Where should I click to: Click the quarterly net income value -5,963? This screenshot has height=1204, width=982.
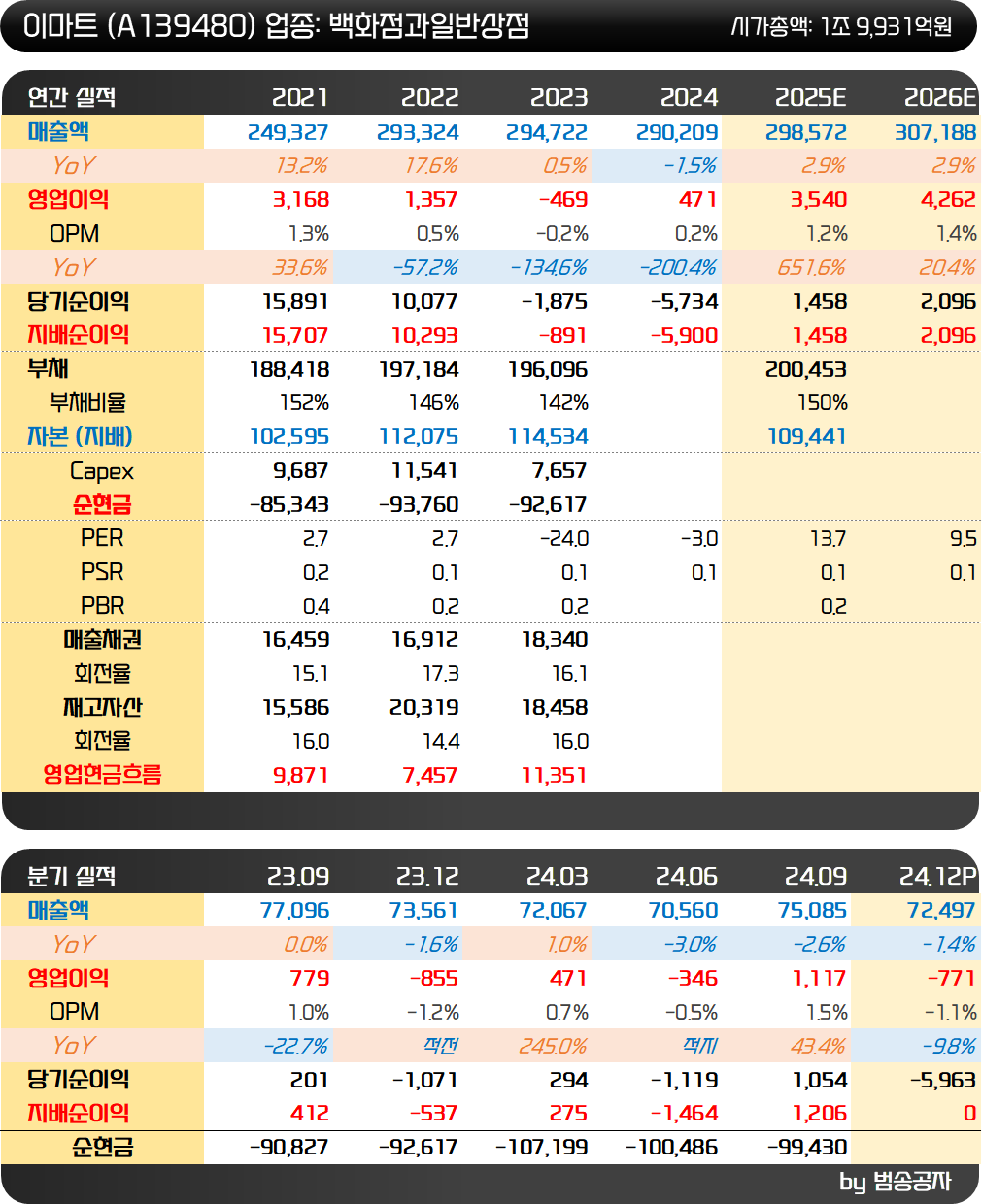click(x=942, y=1079)
